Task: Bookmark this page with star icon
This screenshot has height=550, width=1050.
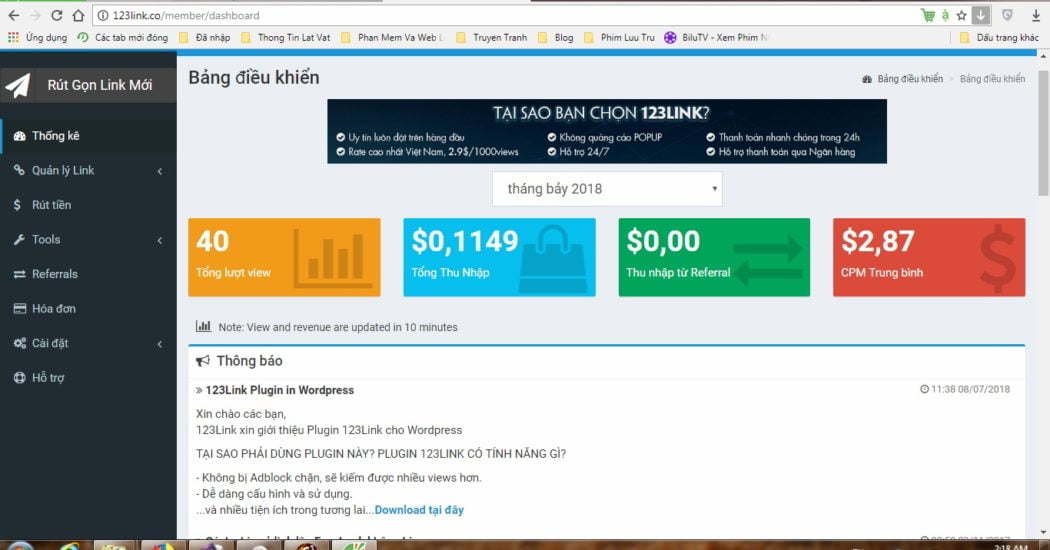Action: 962,15
